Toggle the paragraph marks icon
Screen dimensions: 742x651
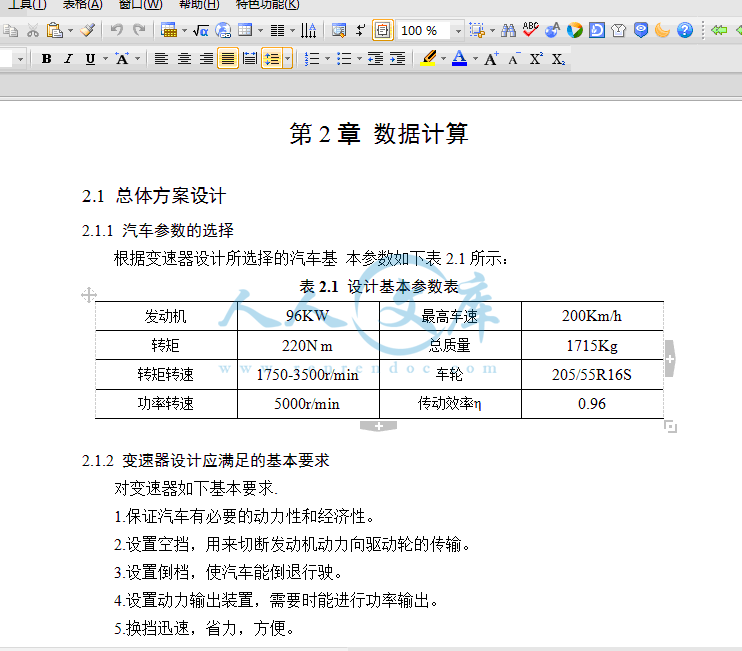tap(361, 31)
